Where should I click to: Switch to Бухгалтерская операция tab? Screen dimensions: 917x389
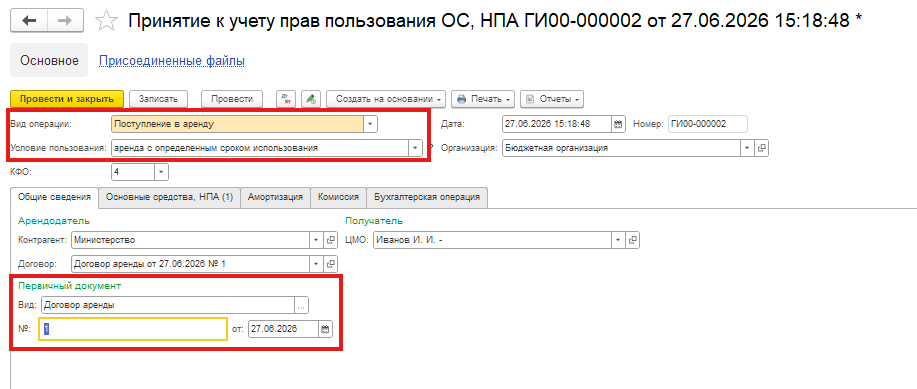pyautogui.click(x=427, y=197)
